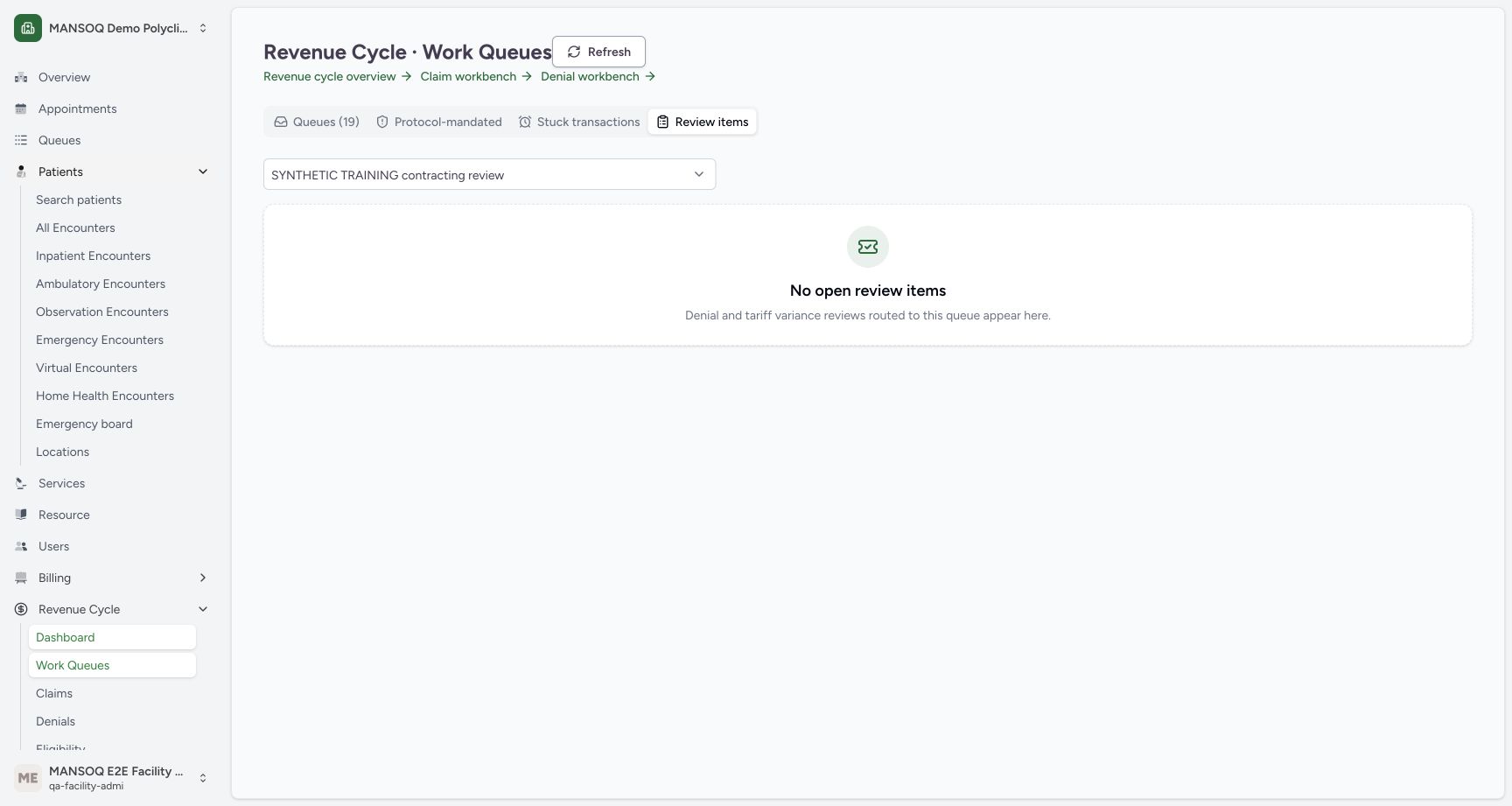
Task: Click the Refresh button
Action: tap(598, 52)
